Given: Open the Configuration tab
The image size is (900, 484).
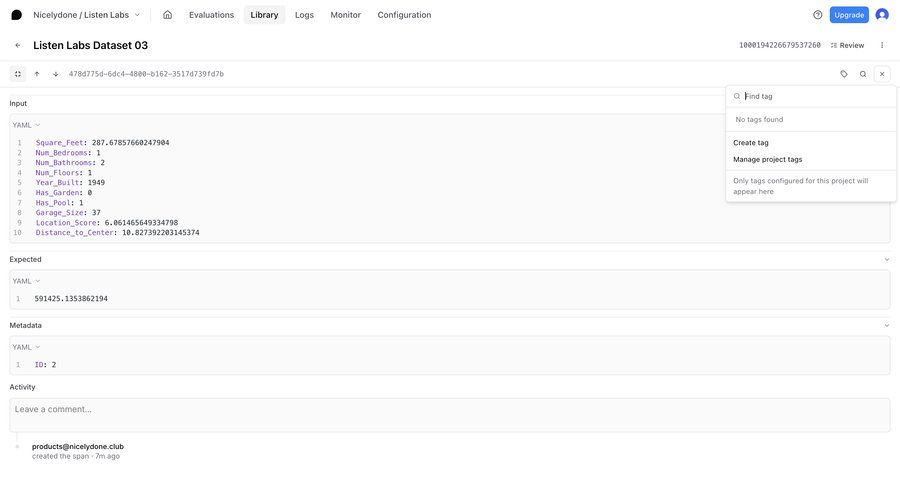Looking at the screenshot, I should pyautogui.click(x=404, y=15).
